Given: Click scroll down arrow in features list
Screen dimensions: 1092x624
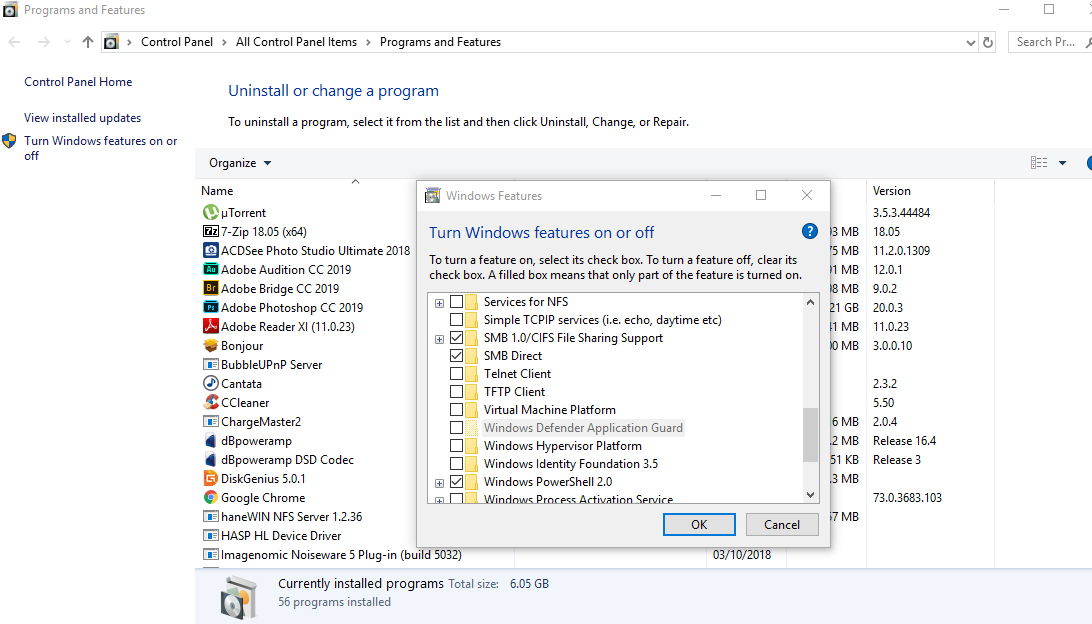Looking at the screenshot, I should coord(810,494).
